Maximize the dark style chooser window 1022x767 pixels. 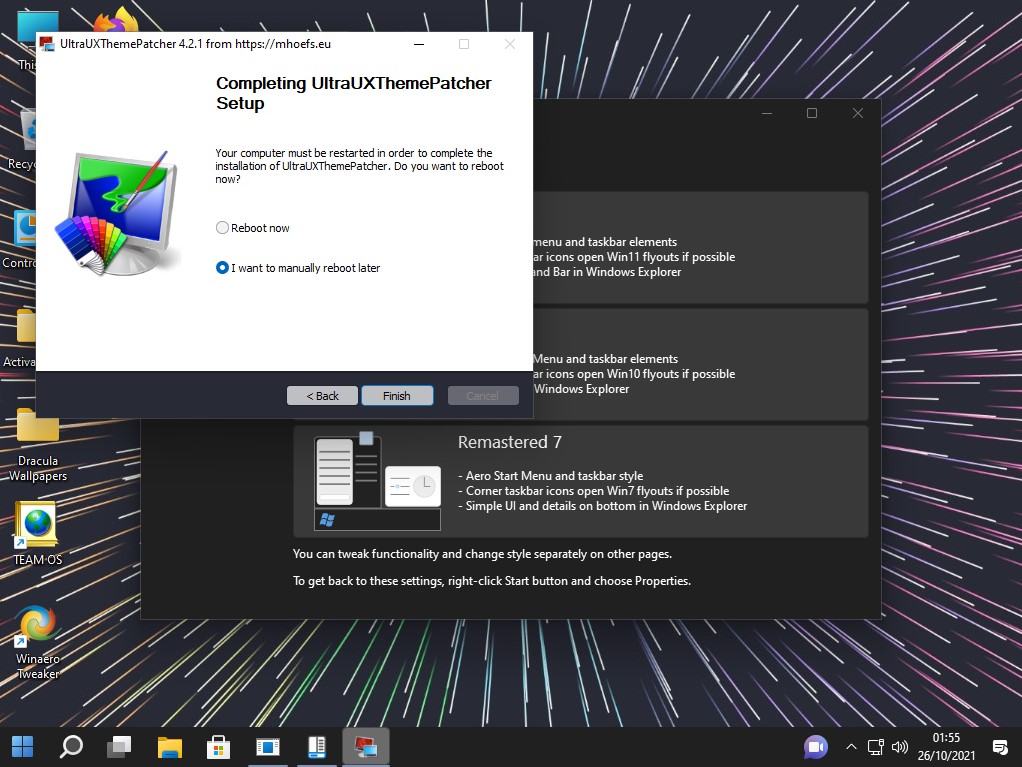(812, 113)
